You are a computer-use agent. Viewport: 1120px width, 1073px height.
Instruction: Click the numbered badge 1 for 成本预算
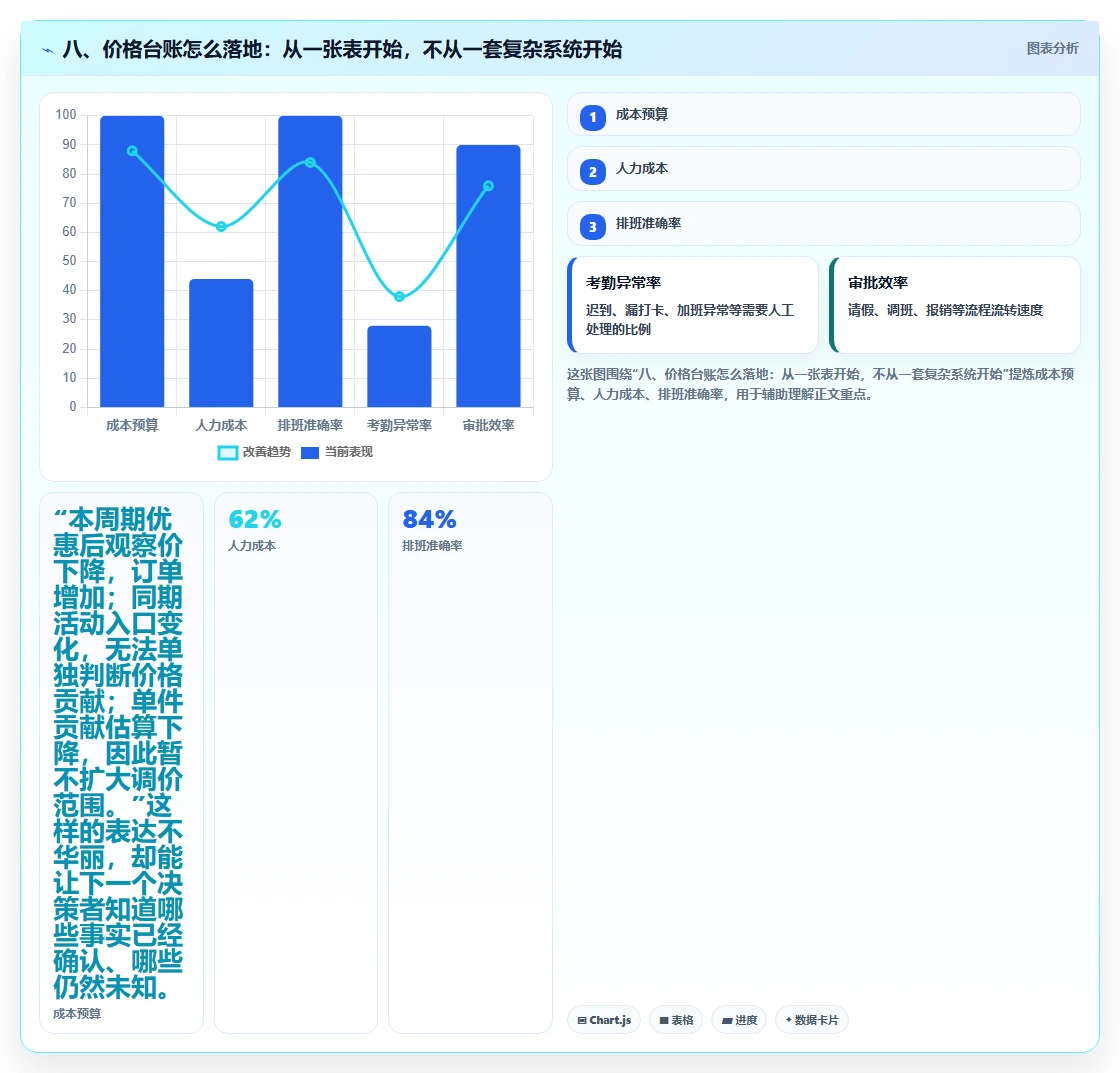(x=593, y=118)
